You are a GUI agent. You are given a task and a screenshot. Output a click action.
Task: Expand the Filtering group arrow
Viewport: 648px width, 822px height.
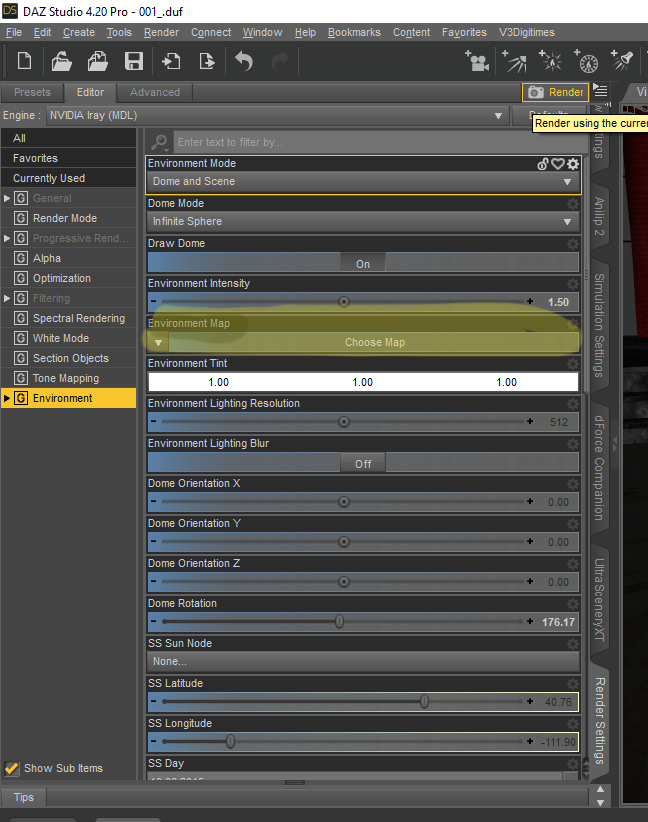click(7, 298)
